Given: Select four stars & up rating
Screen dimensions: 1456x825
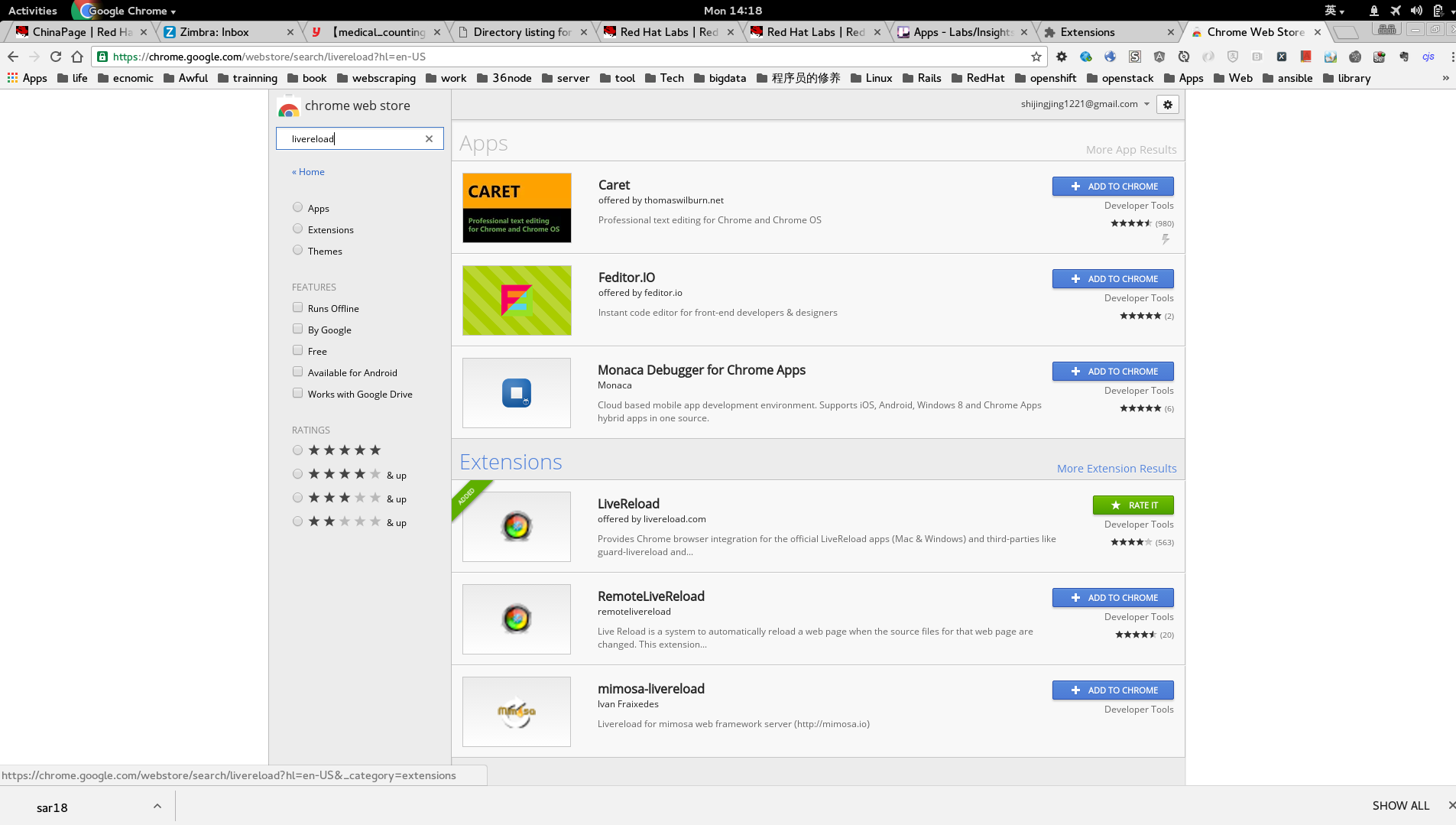Looking at the screenshot, I should tap(297, 474).
